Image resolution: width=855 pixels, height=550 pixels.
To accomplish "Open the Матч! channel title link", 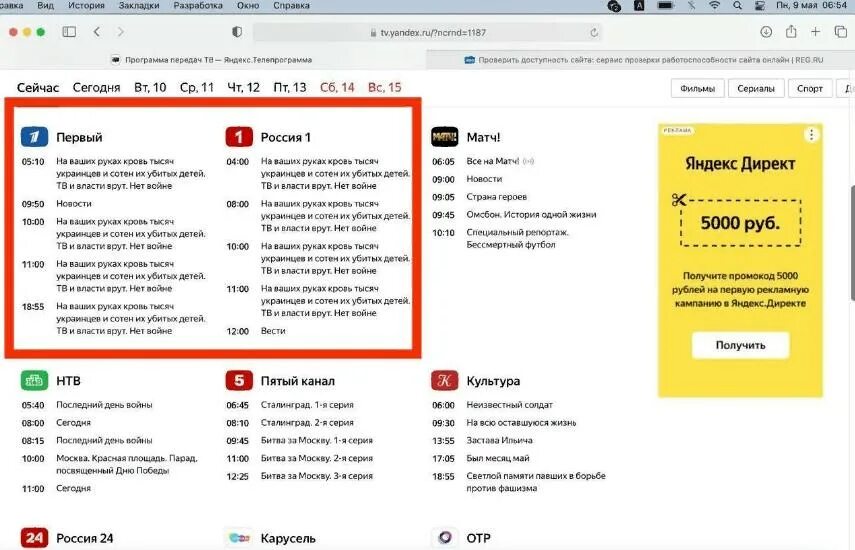I will click(483, 137).
